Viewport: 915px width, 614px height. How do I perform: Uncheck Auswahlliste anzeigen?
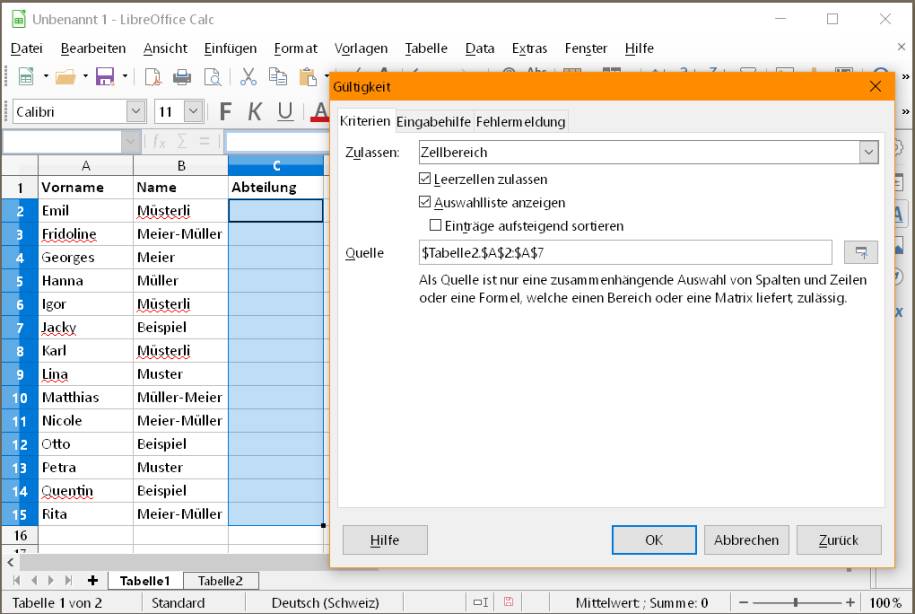(425, 200)
